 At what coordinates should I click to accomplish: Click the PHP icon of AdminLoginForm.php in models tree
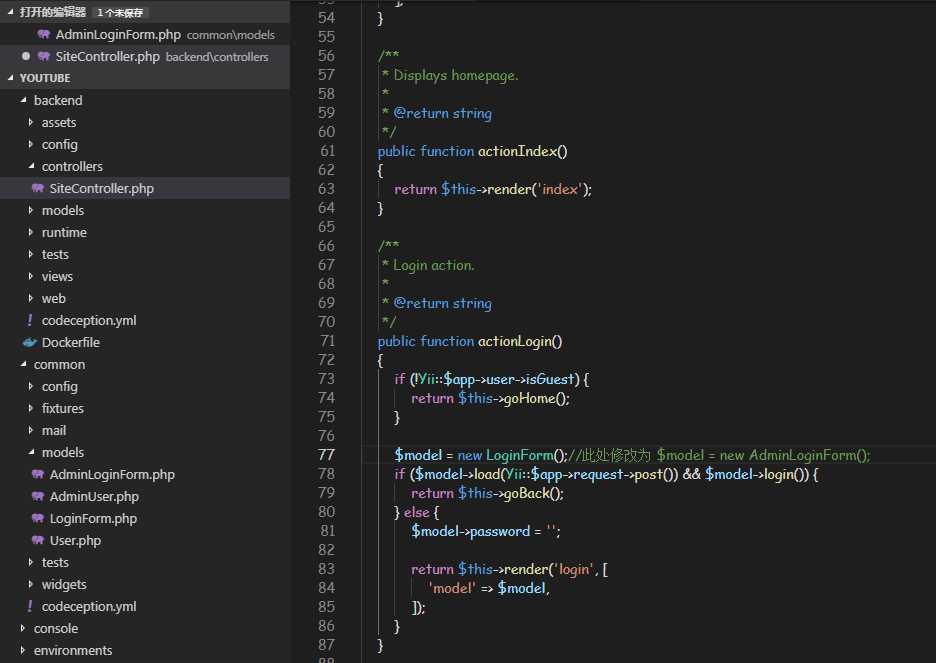(x=38, y=474)
